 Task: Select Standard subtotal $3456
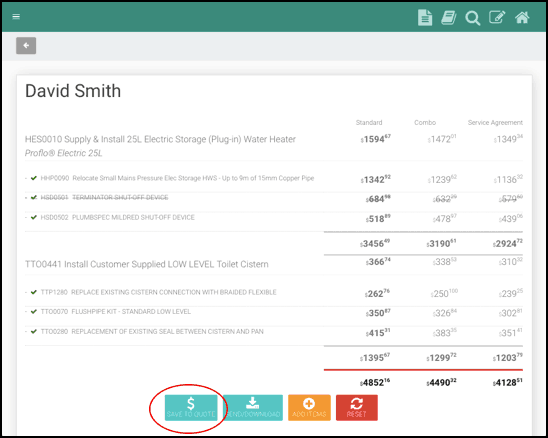(x=375, y=243)
